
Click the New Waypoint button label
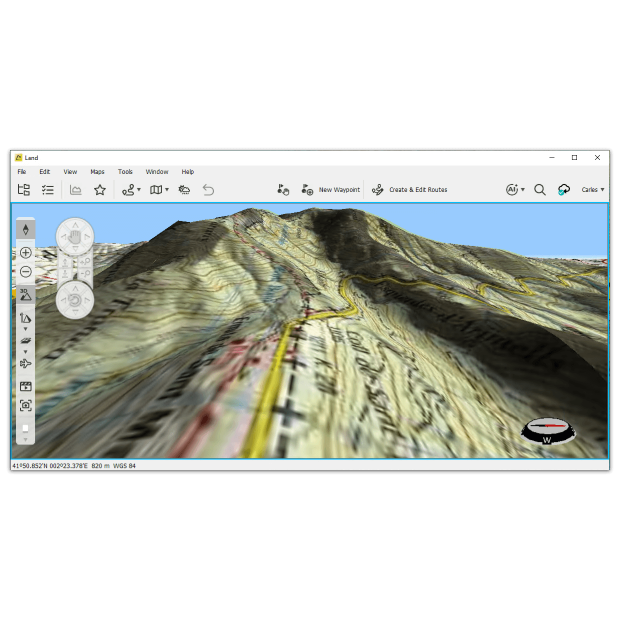pyautogui.click(x=339, y=190)
